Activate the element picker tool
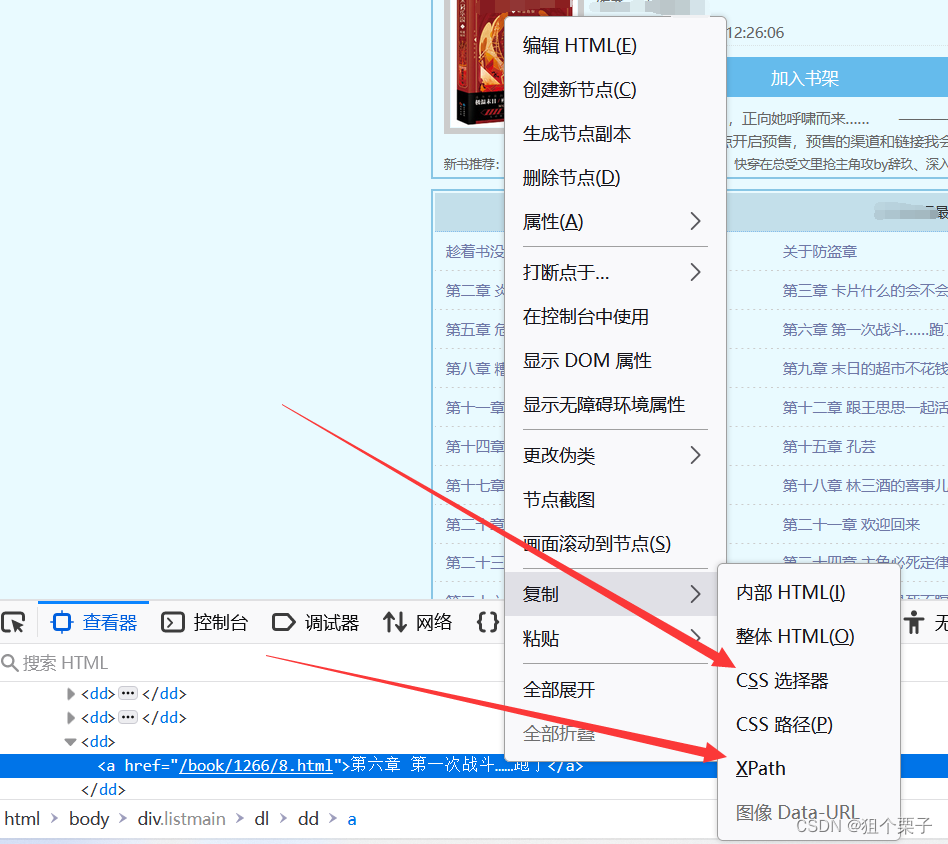 pos(14,621)
